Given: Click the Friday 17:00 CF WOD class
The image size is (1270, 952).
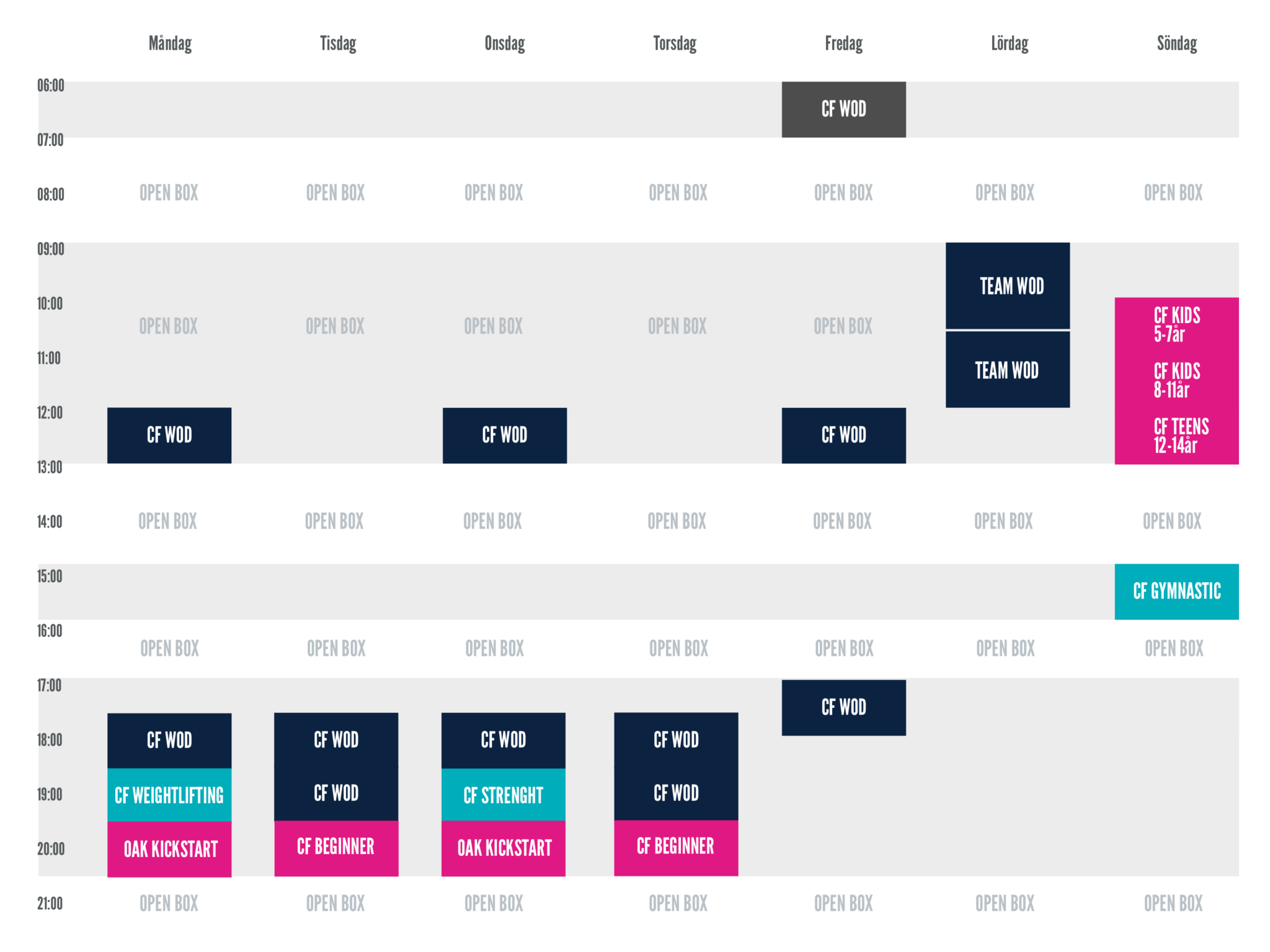Looking at the screenshot, I should tap(843, 708).
